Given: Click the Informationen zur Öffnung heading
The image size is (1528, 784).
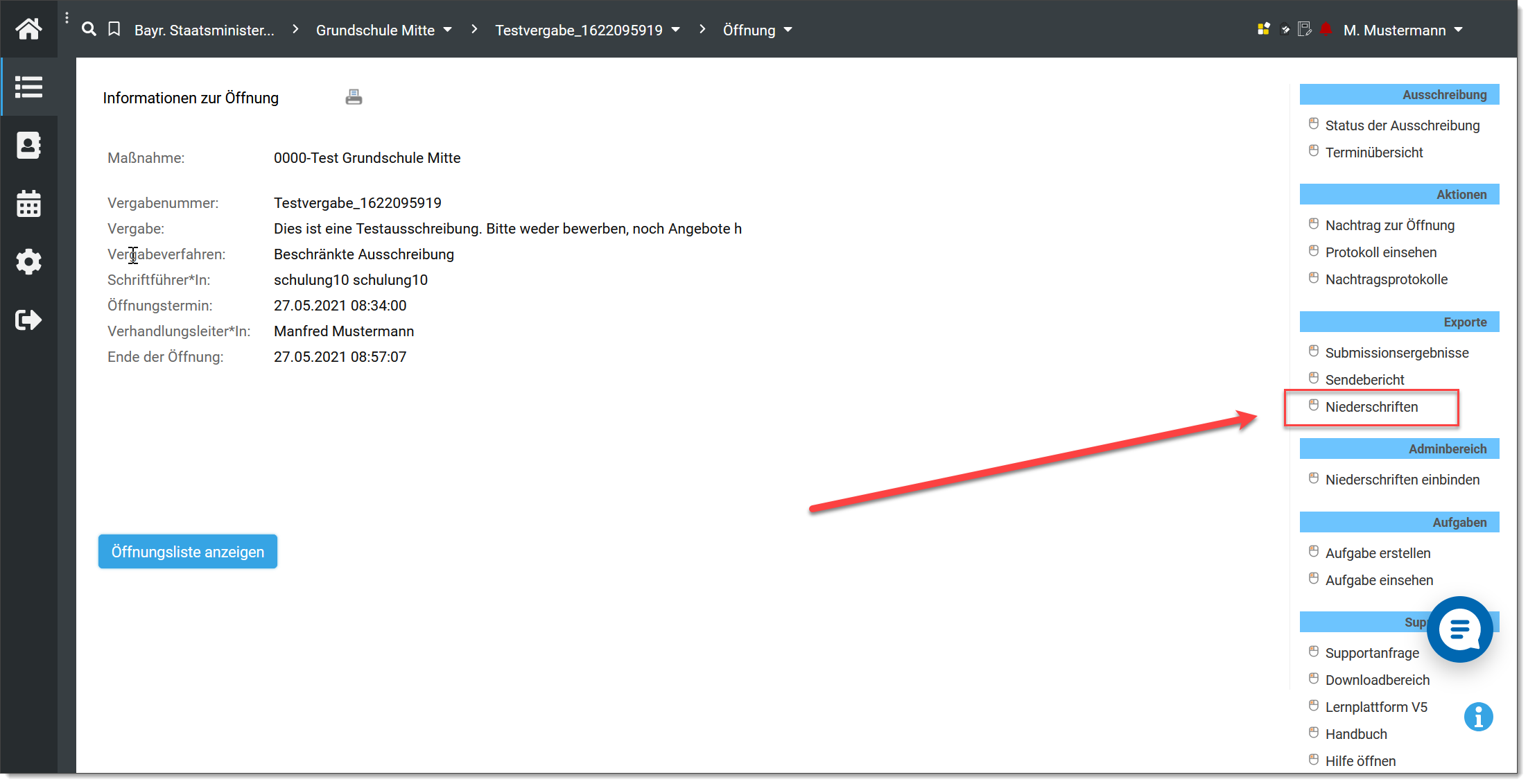Looking at the screenshot, I should [191, 98].
